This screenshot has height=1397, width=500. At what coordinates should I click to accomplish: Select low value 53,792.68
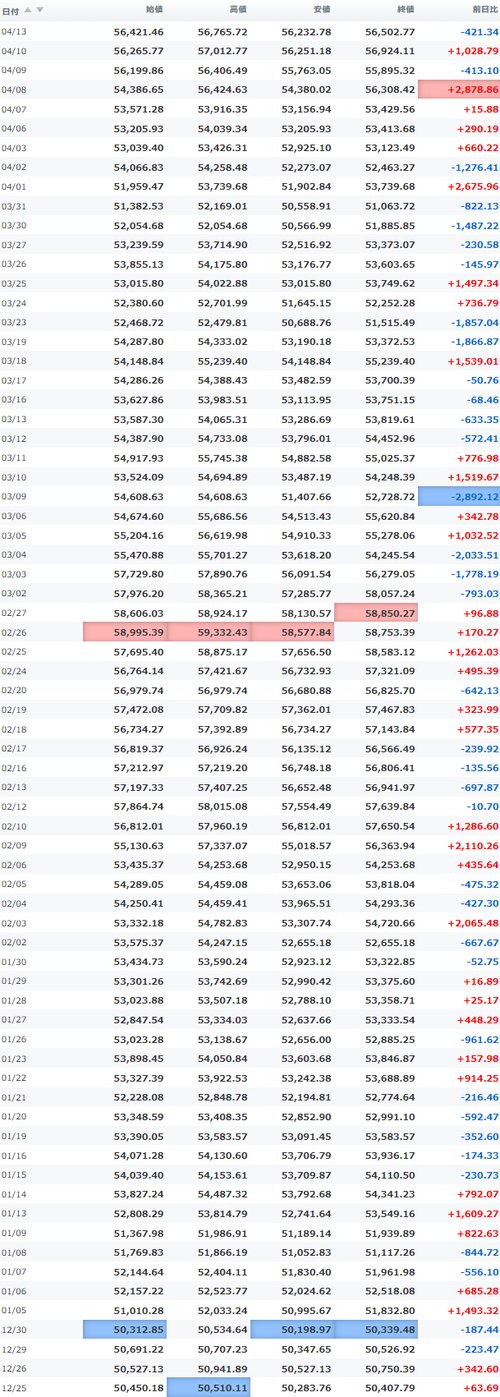point(306,1194)
